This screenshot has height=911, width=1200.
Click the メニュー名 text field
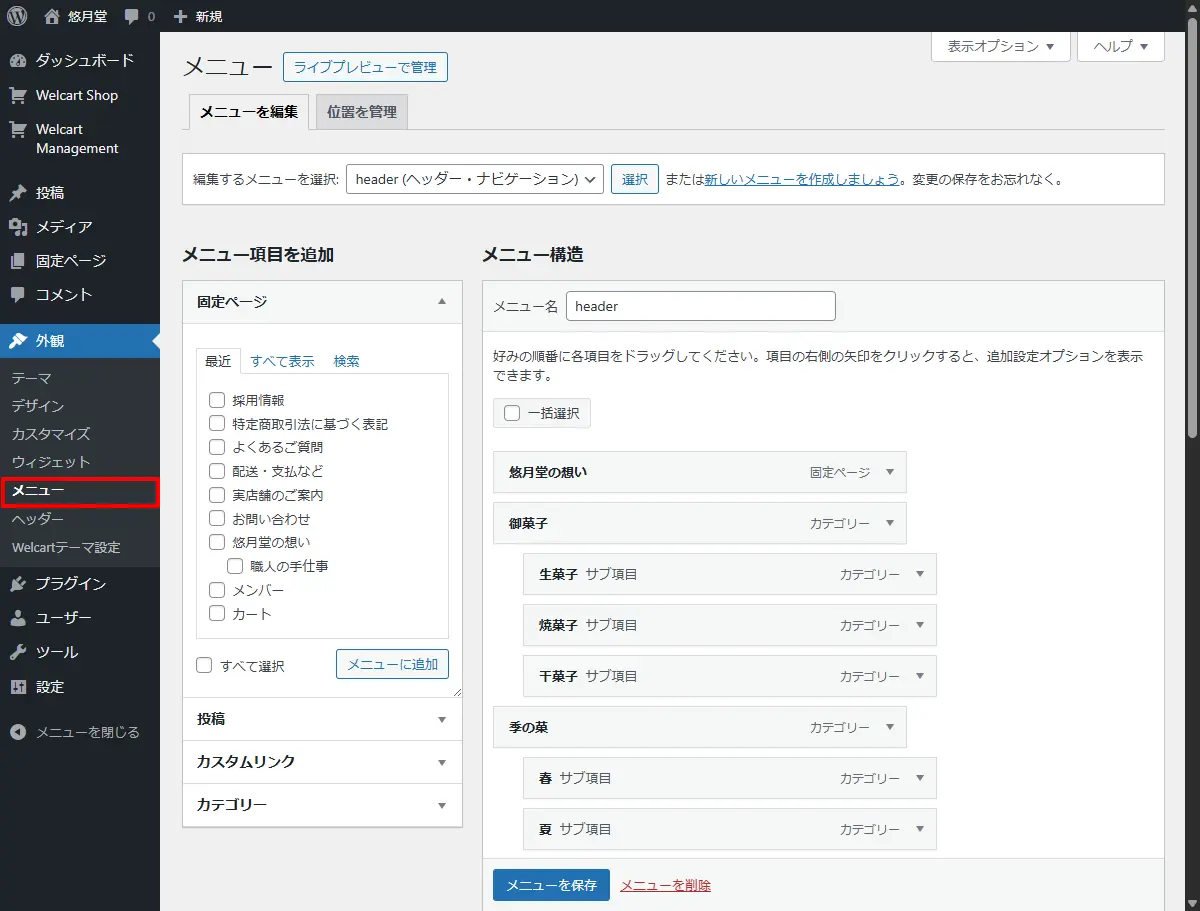700,306
